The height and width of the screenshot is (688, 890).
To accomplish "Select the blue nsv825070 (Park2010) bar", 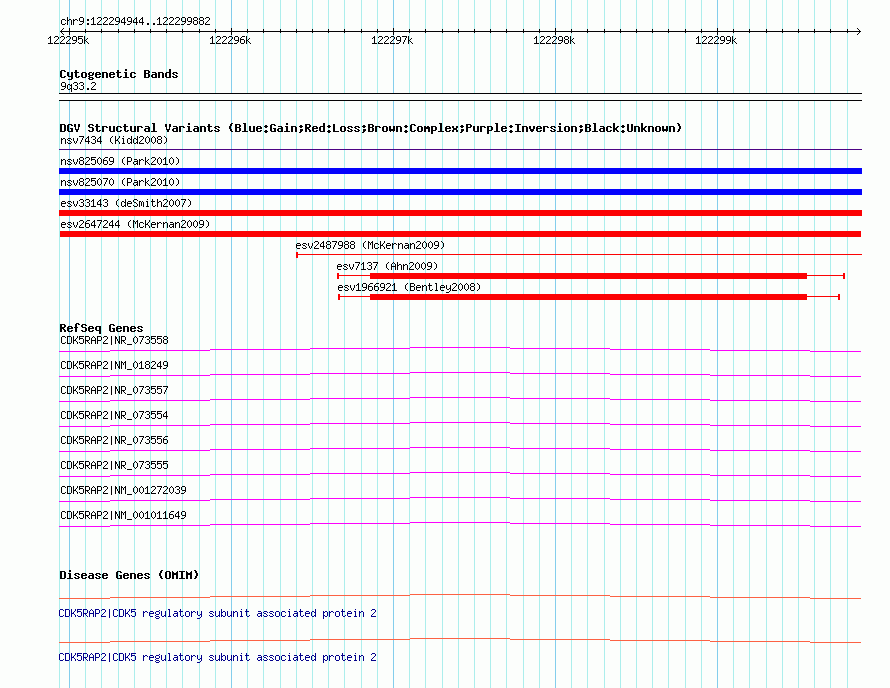I will (x=460, y=192).
